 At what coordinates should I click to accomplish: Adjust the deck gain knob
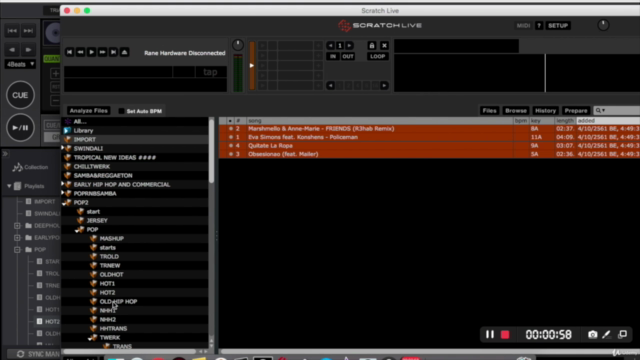pos(238,45)
